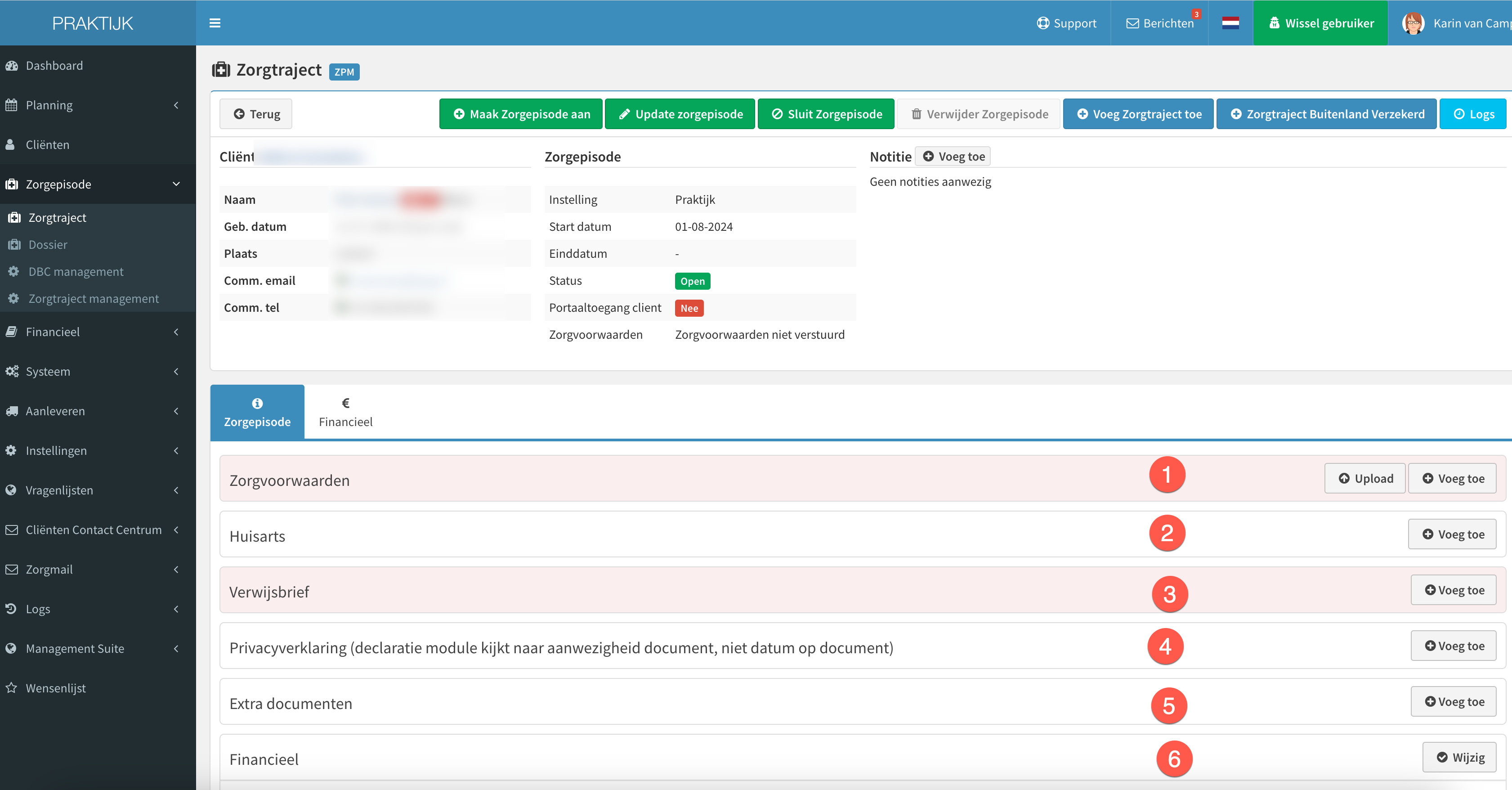The width and height of the screenshot is (1512, 790).
Task: Expand the Management Suite chevron
Action: (x=175, y=648)
